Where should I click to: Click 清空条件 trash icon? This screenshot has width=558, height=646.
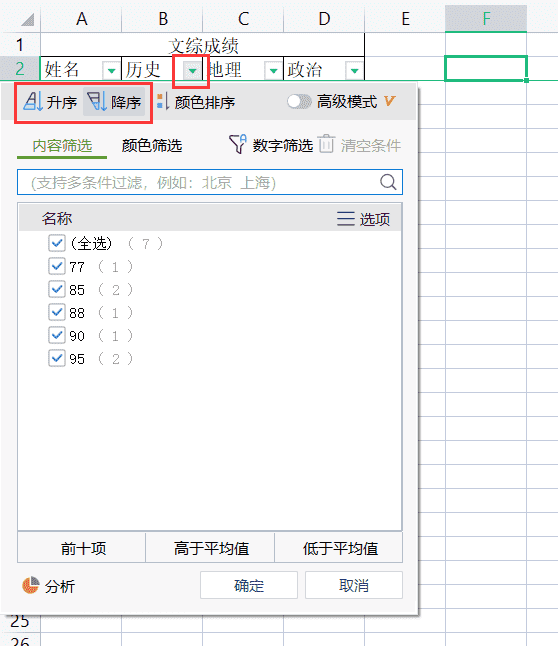tap(326, 144)
